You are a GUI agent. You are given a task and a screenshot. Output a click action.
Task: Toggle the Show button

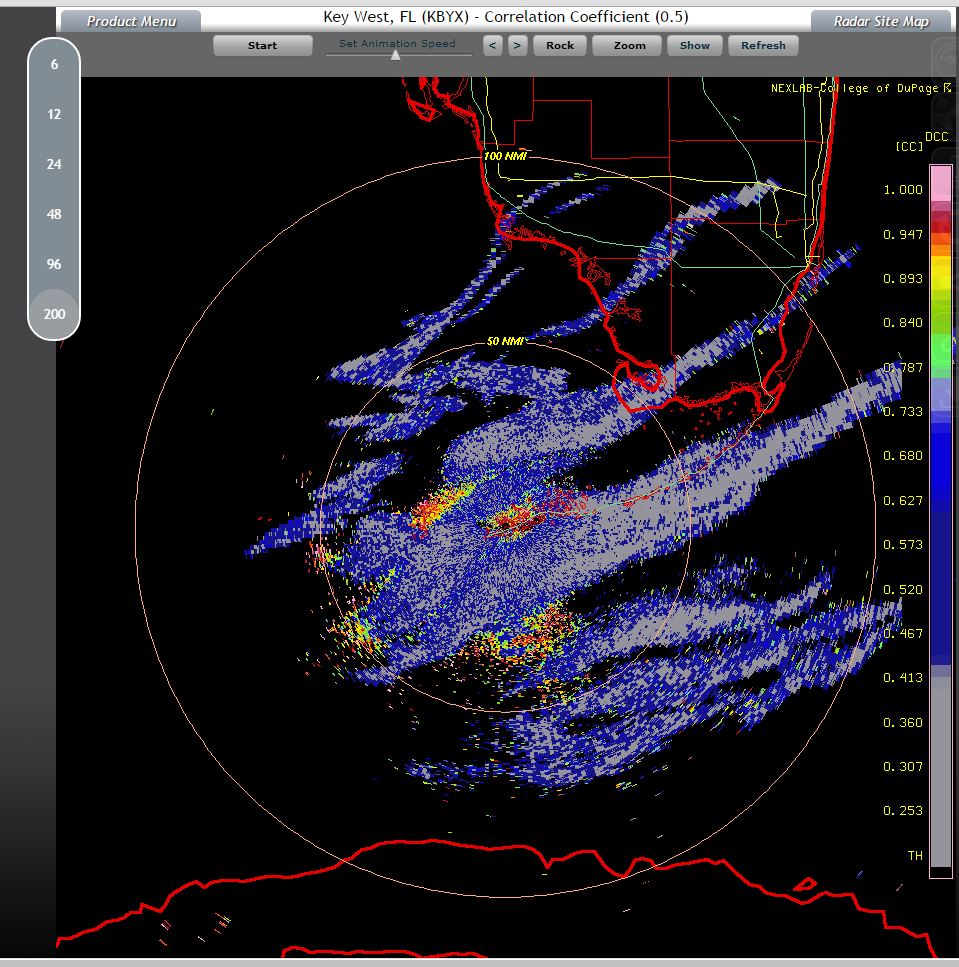click(x=695, y=45)
